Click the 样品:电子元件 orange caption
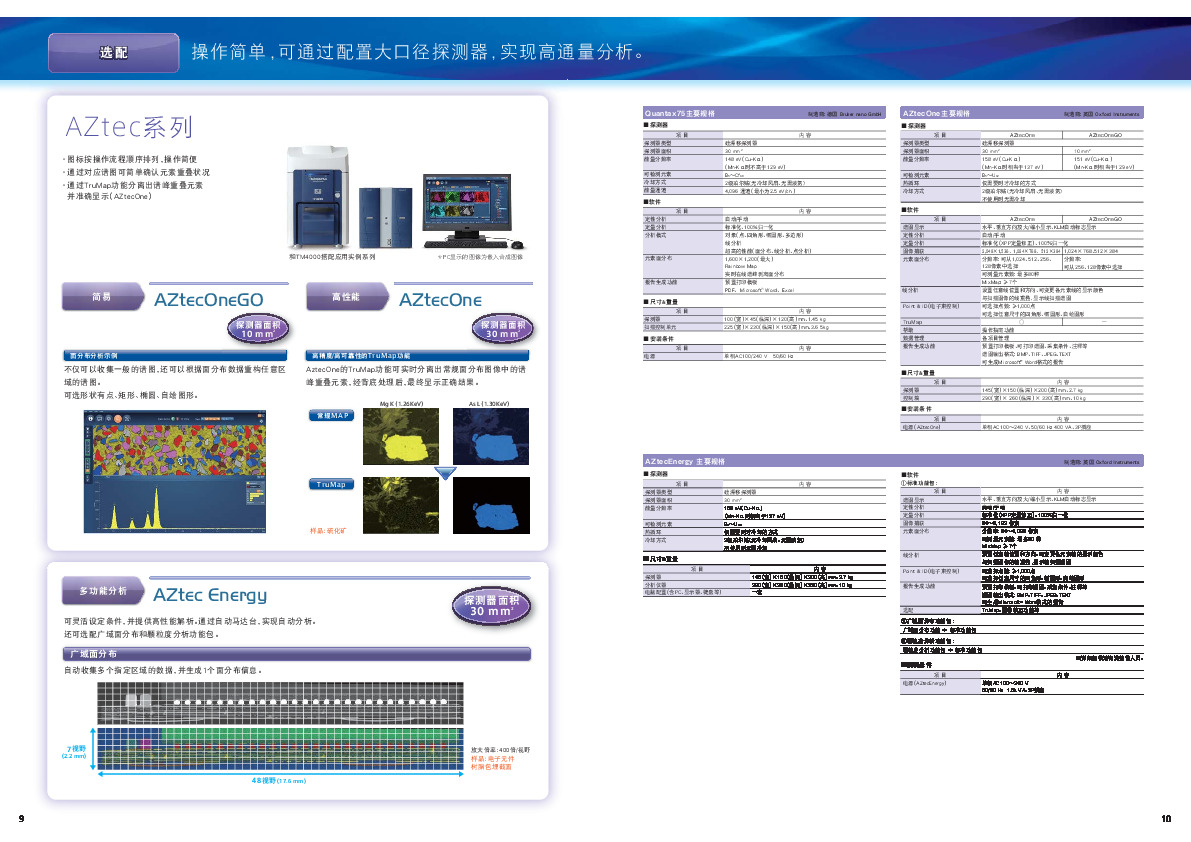Viewport: 1191px width, 842px height. [492, 758]
